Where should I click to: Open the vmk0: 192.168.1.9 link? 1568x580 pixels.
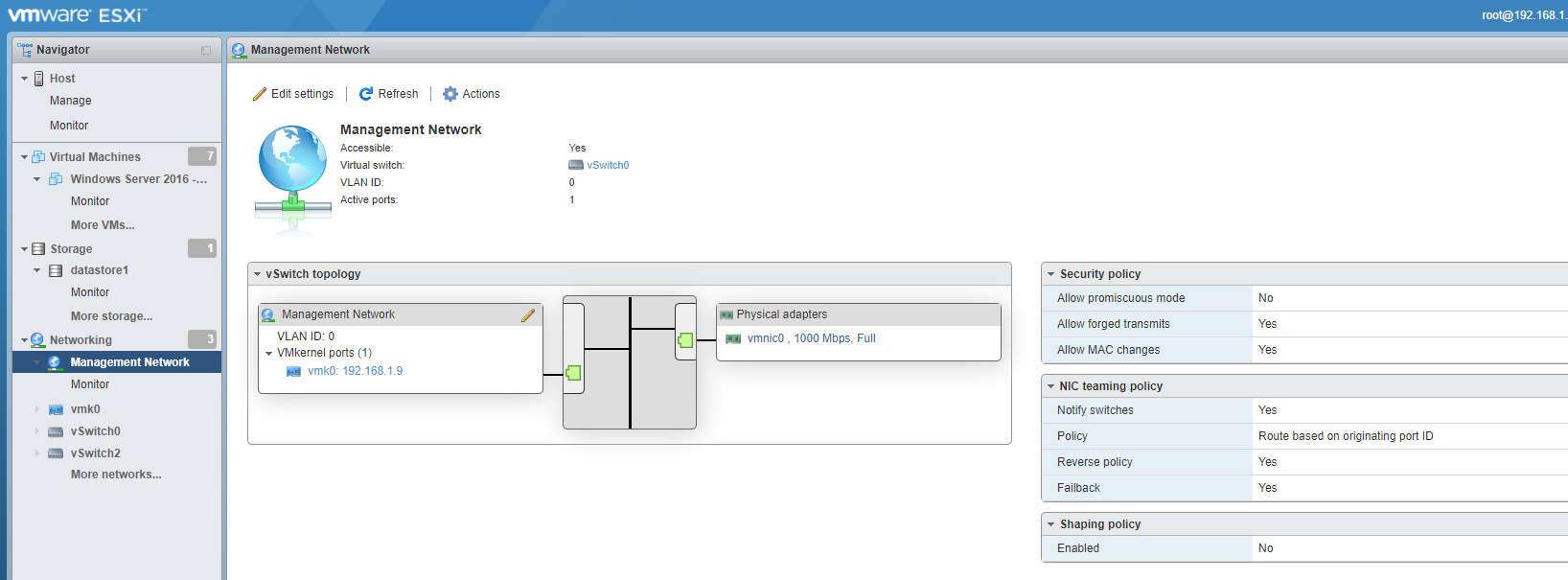tap(355, 372)
